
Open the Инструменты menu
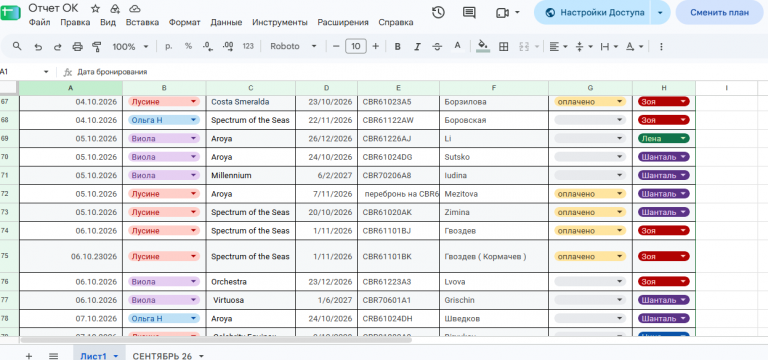point(280,22)
